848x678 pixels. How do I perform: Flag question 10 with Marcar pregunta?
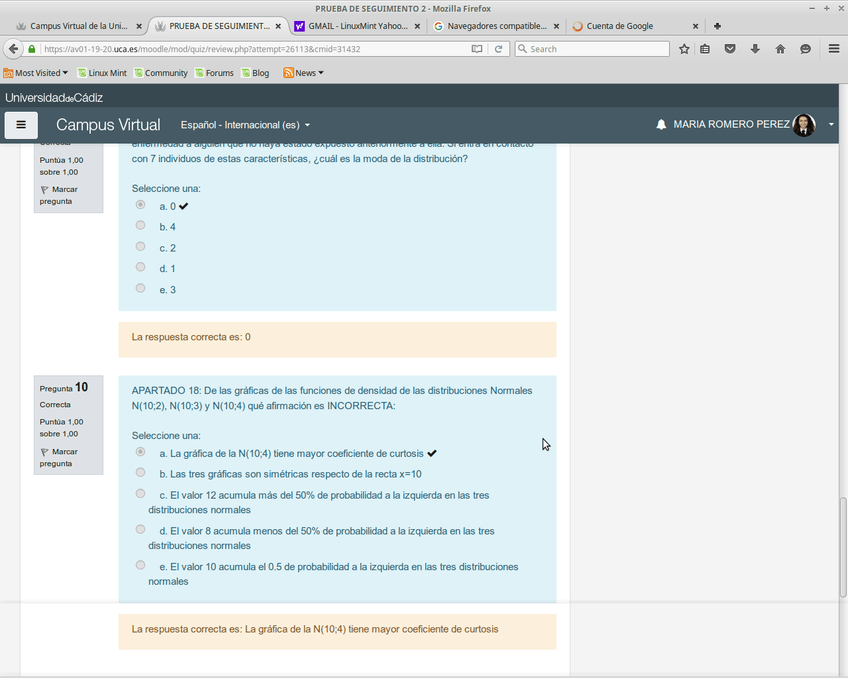coord(57,457)
